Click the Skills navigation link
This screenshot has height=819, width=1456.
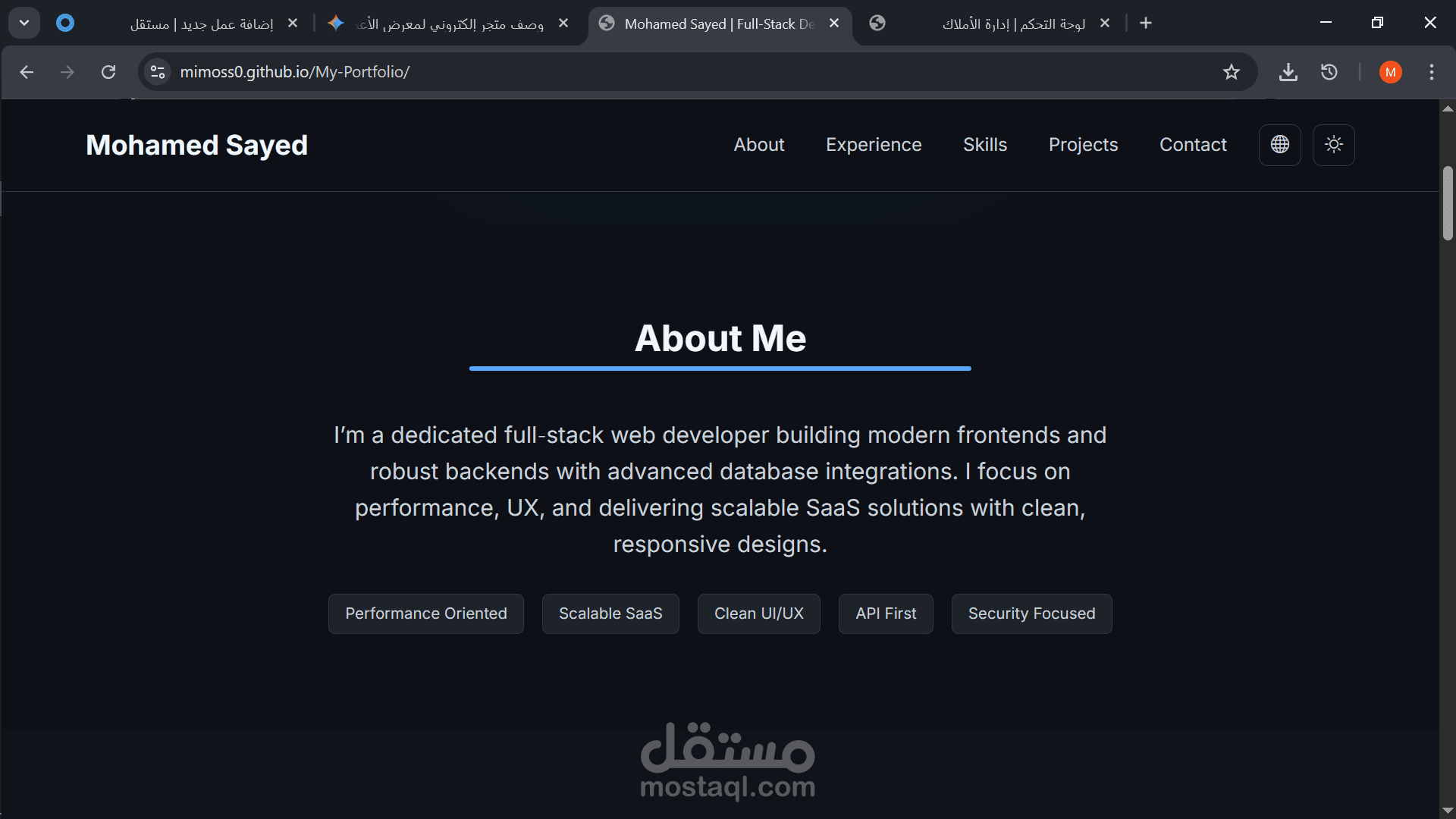[x=985, y=145]
